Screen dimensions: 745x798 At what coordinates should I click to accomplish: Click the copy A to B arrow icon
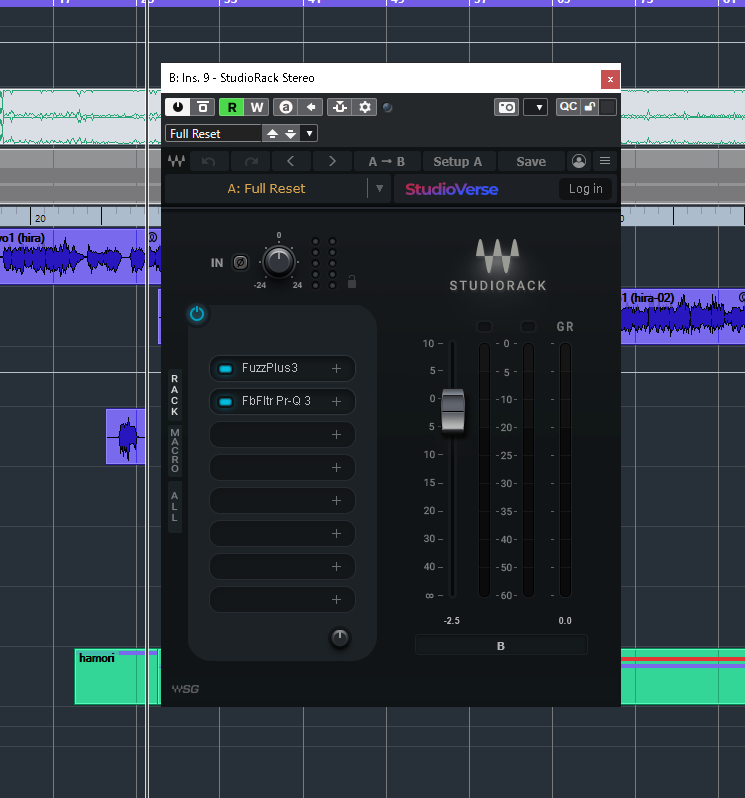[311, 107]
